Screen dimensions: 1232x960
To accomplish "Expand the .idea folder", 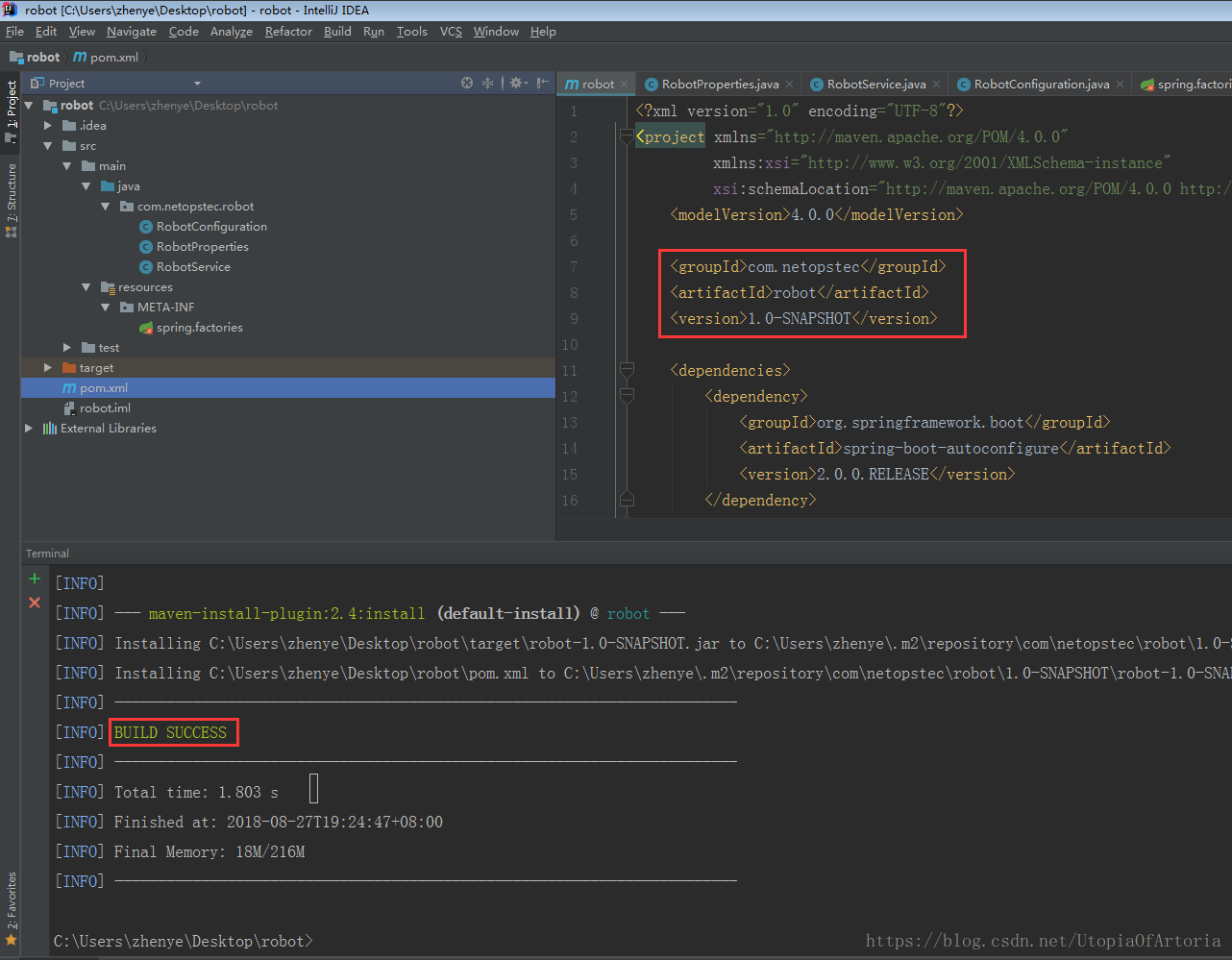I will tap(48, 126).
